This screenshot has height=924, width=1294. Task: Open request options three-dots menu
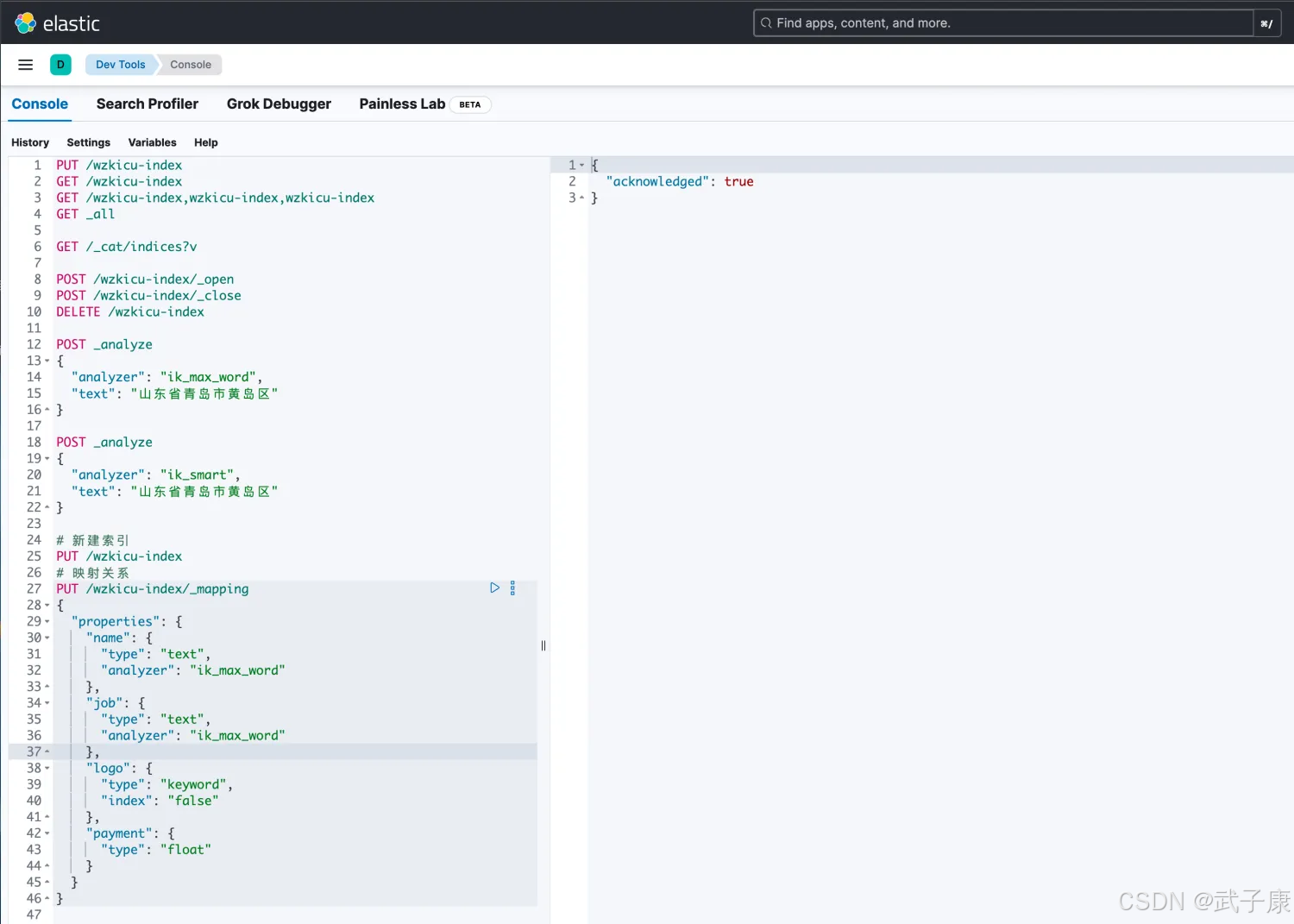(512, 588)
